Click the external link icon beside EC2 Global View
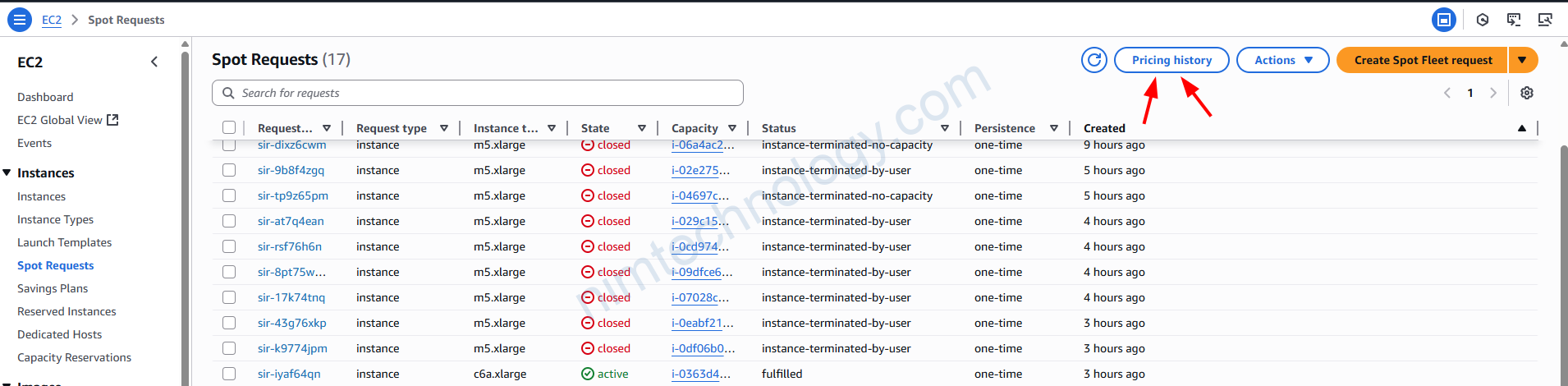 click(x=113, y=120)
